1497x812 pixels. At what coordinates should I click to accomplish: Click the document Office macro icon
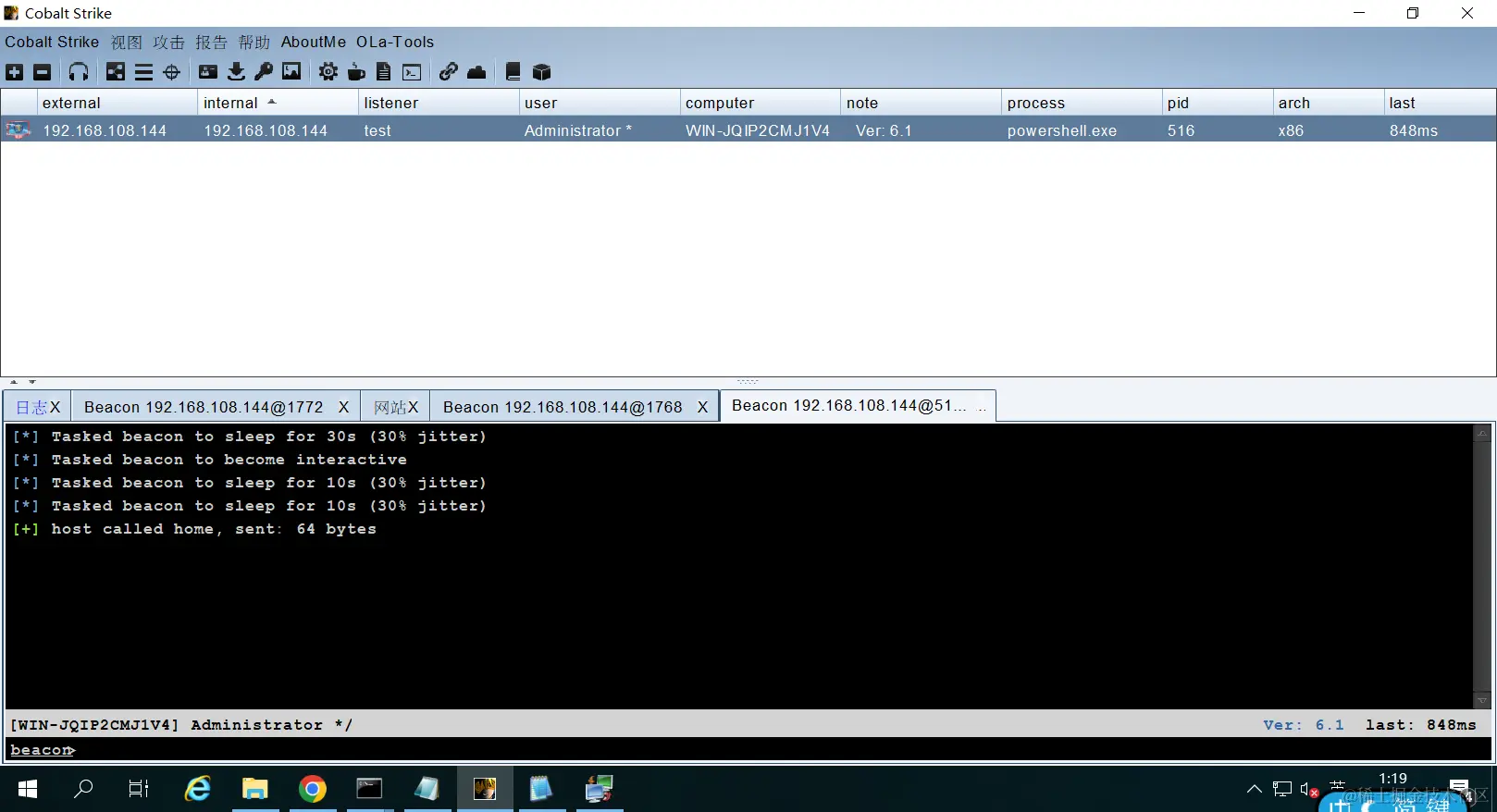pos(384,72)
